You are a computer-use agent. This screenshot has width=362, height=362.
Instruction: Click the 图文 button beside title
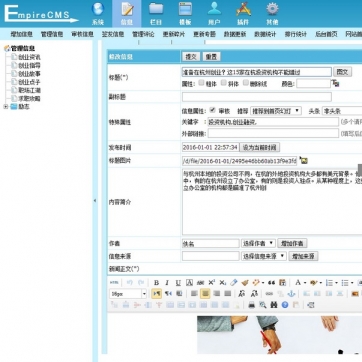point(342,72)
